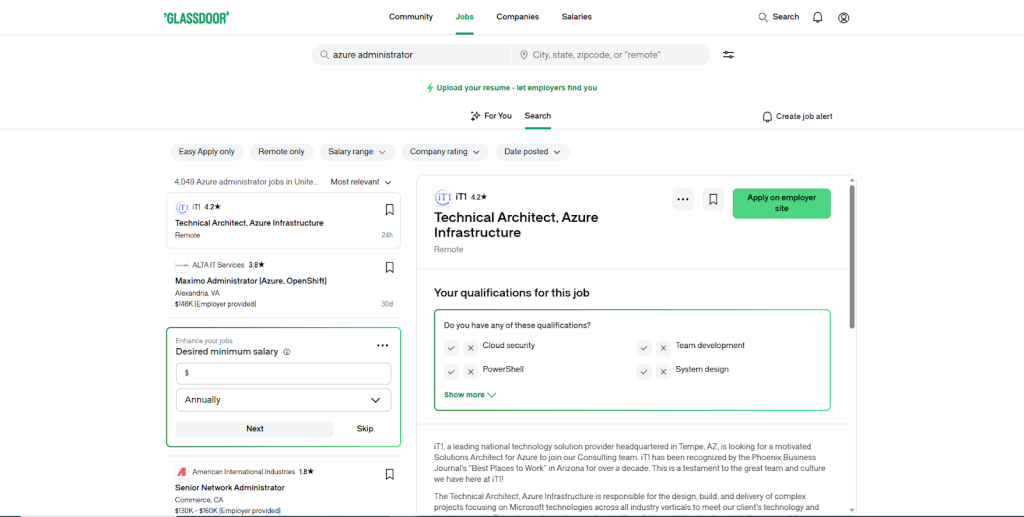Click the location pin icon
This screenshot has width=1024, height=517.
click(x=524, y=55)
